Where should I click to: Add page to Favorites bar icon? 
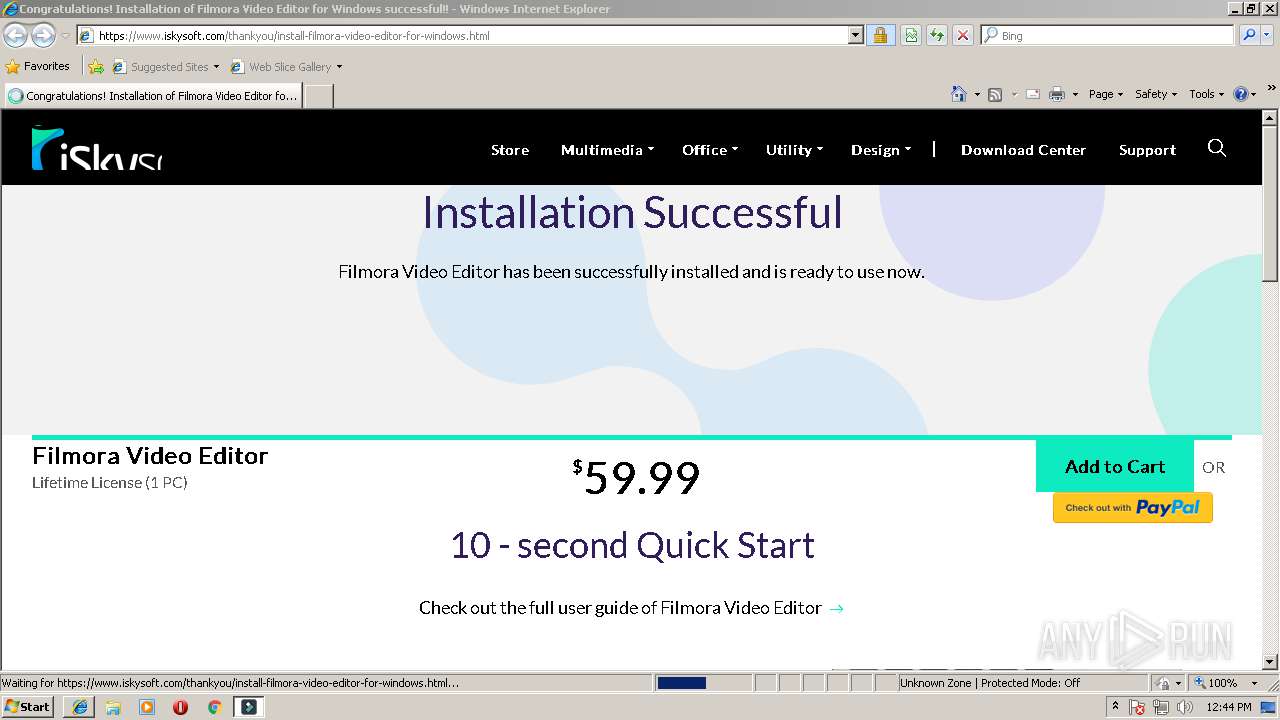96,67
